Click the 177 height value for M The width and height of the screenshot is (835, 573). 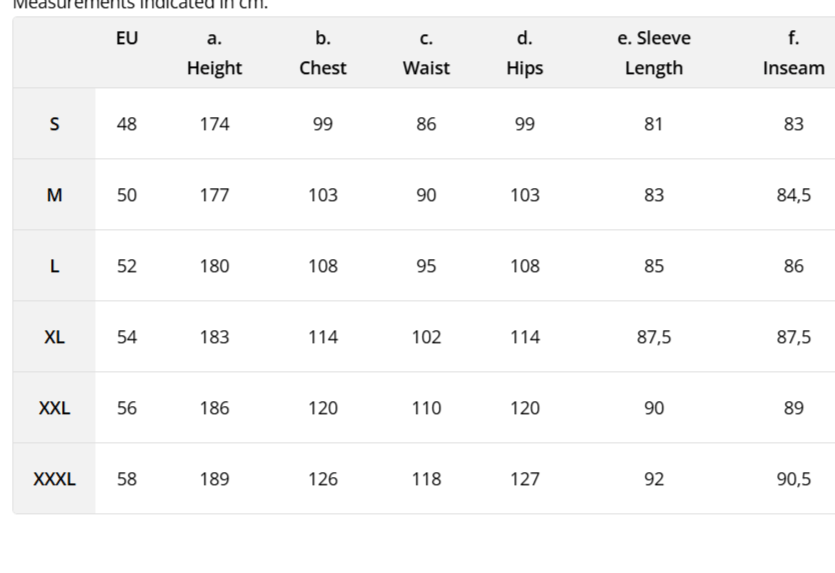(214, 195)
